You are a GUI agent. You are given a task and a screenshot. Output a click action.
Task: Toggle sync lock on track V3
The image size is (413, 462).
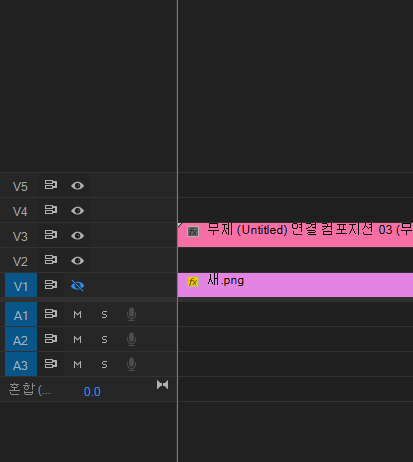click(x=51, y=235)
